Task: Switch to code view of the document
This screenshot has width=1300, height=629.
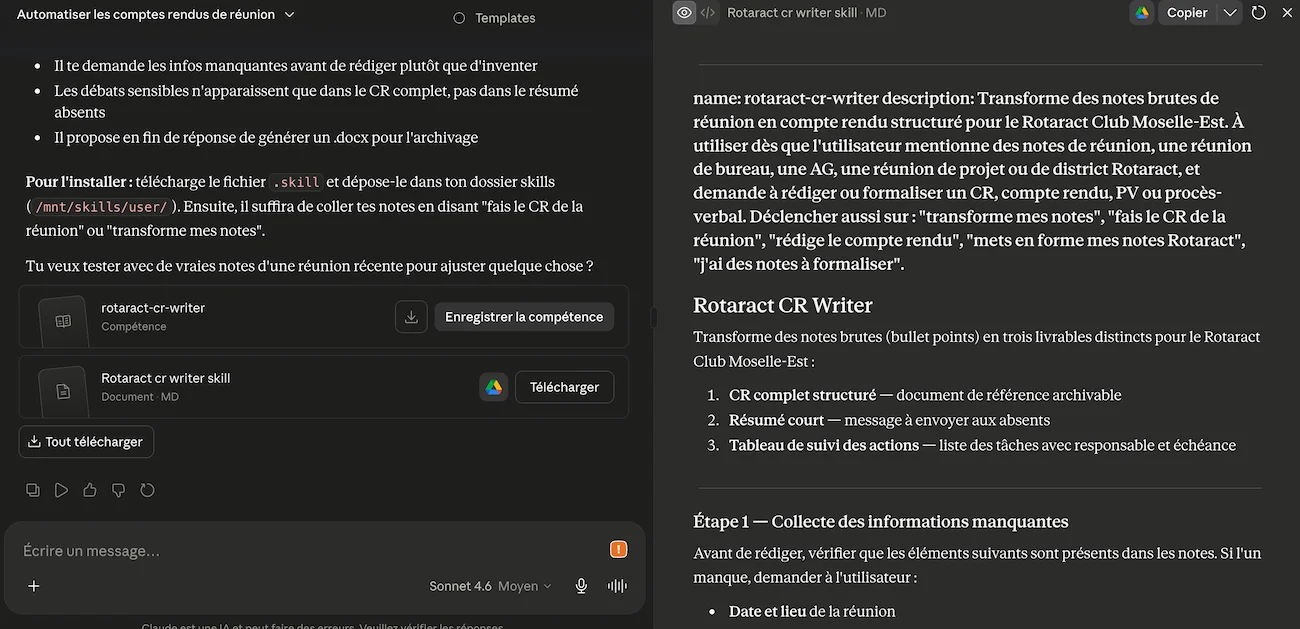Action: [x=708, y=13]
